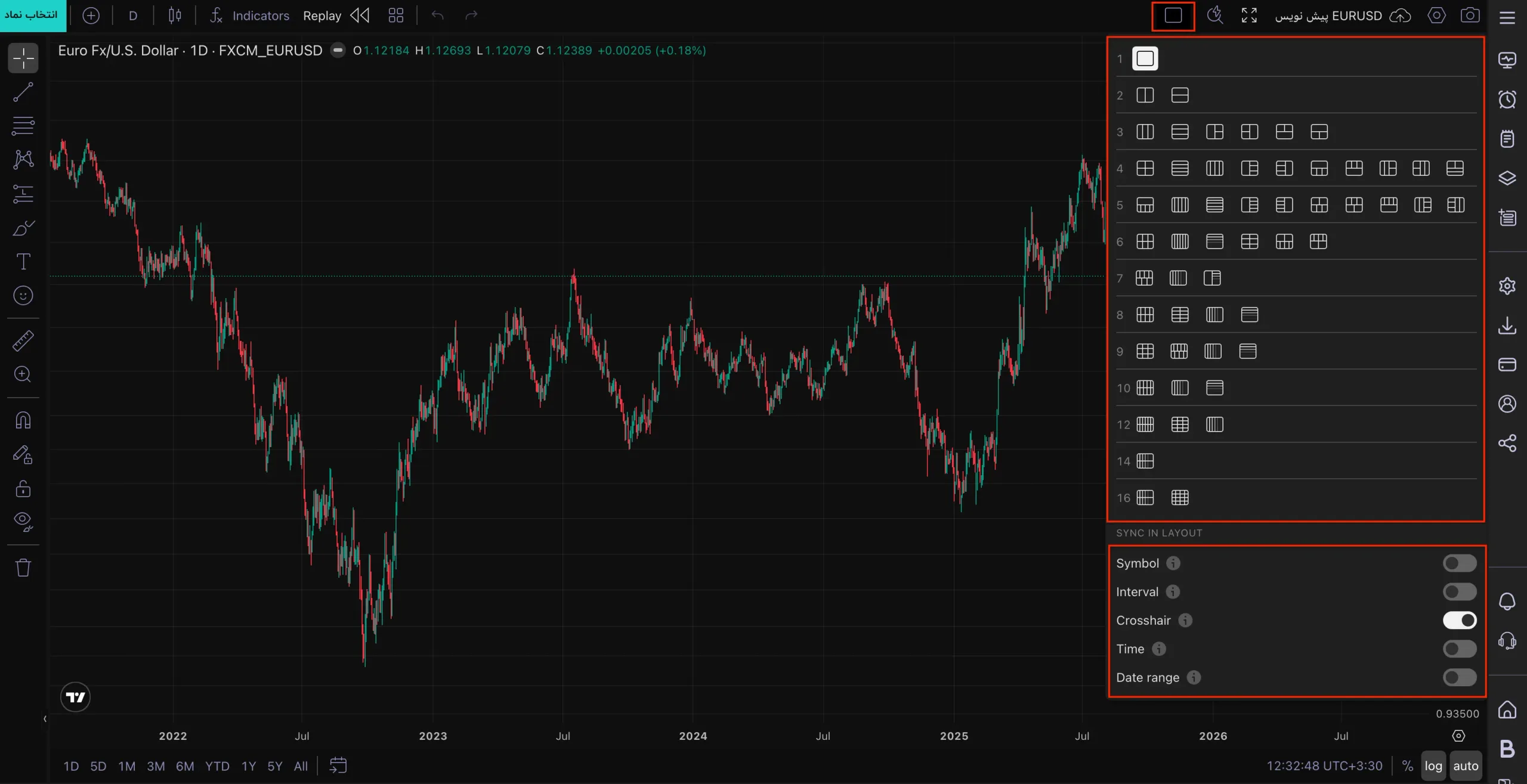This screenshot has width=1527, height=784.
Task: Select the crosshair cursor tool
Action: (23, 58)
